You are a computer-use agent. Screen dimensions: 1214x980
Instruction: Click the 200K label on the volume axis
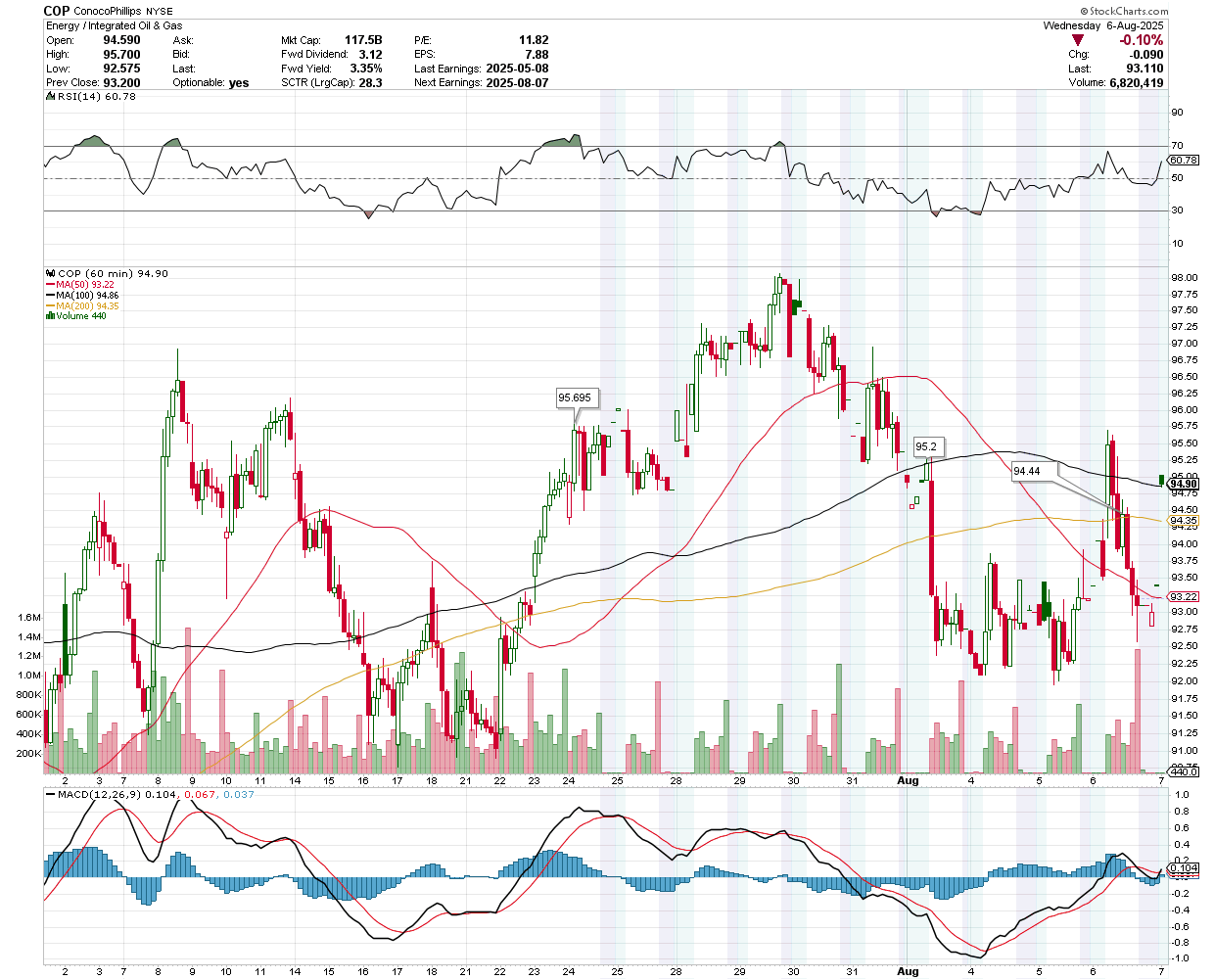coord(29,754)
